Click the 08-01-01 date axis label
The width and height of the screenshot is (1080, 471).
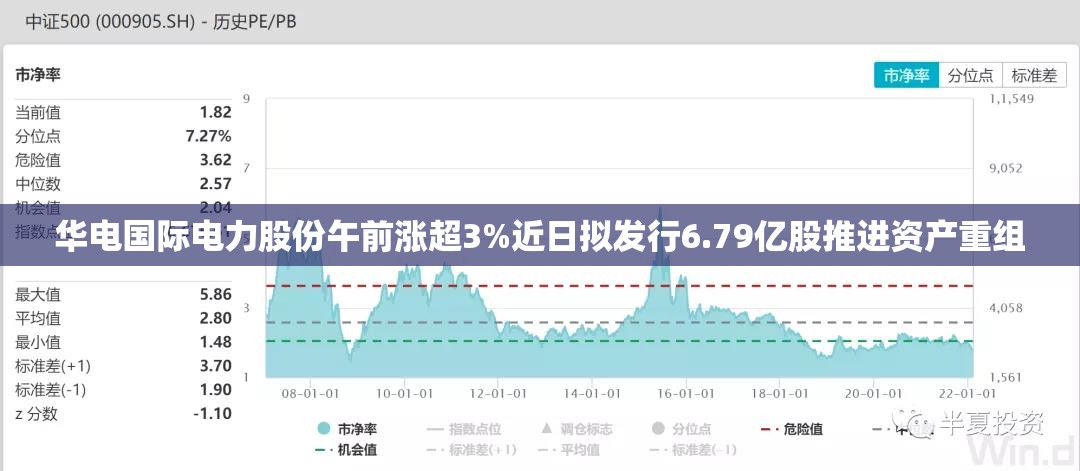coord(311,393)
